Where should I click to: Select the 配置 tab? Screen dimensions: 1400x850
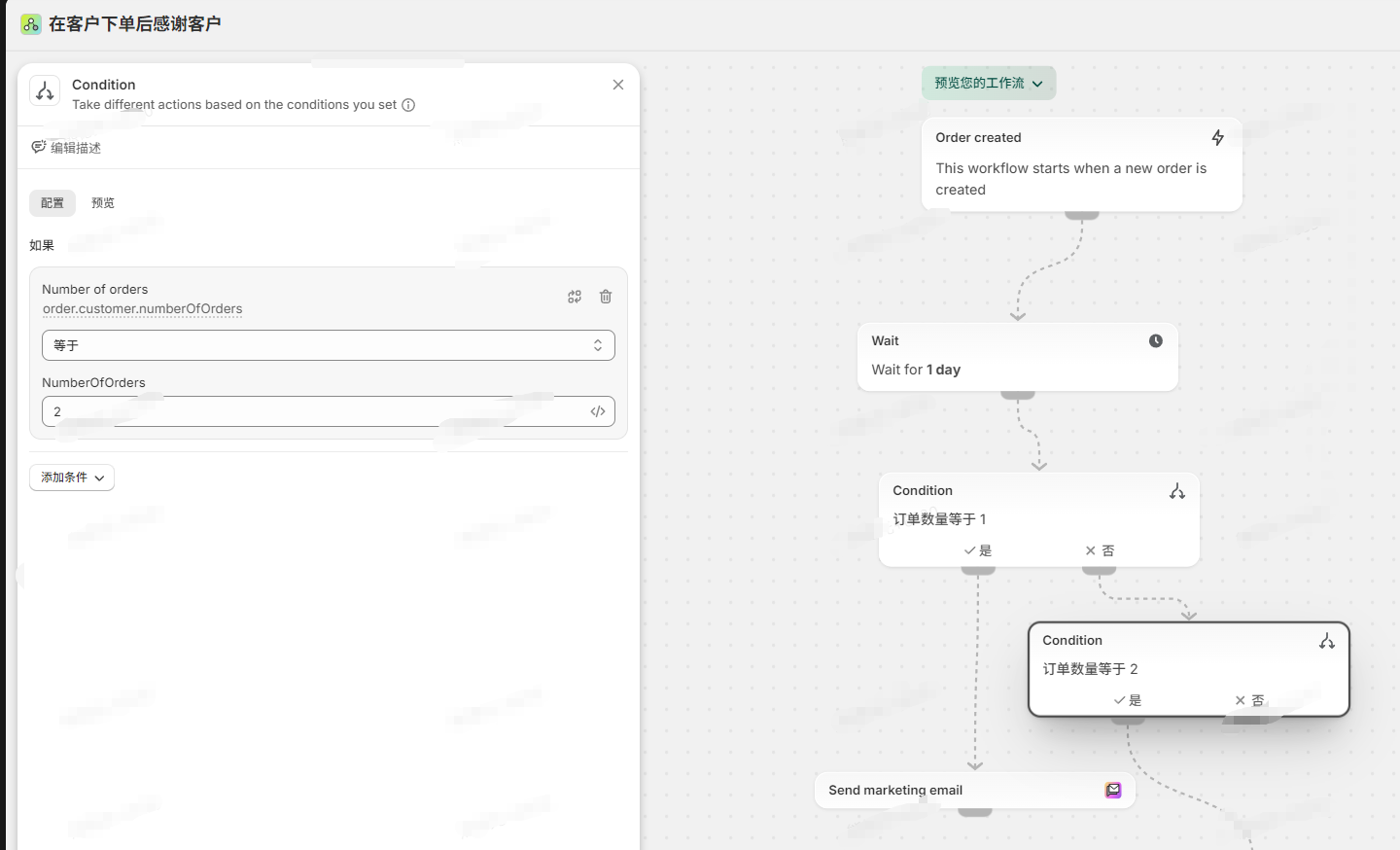click(x=52, y=203)
